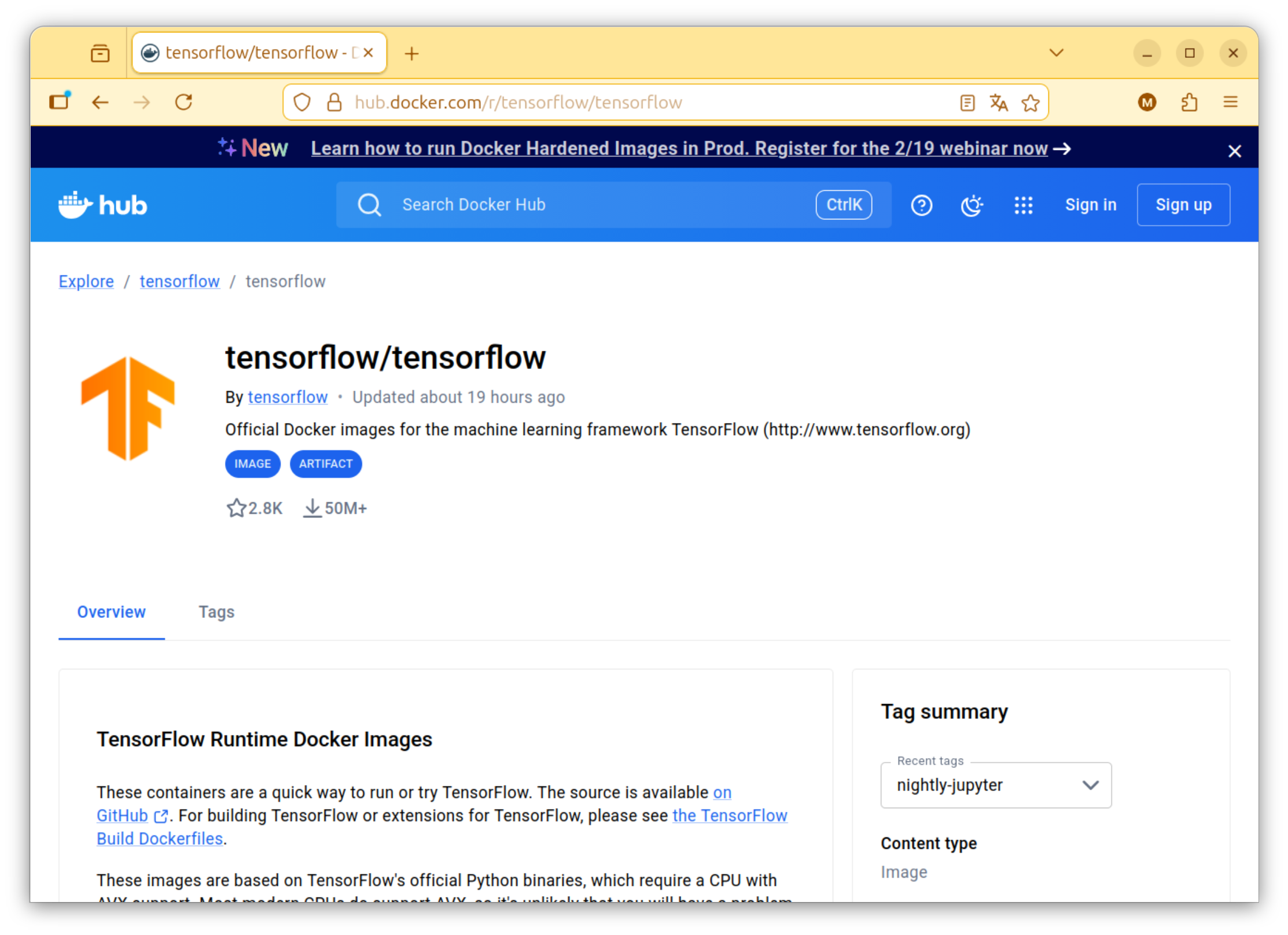Click the tracking protection shield icon
This screenshot has height=935, width=1288.
(x=301, y=102)
